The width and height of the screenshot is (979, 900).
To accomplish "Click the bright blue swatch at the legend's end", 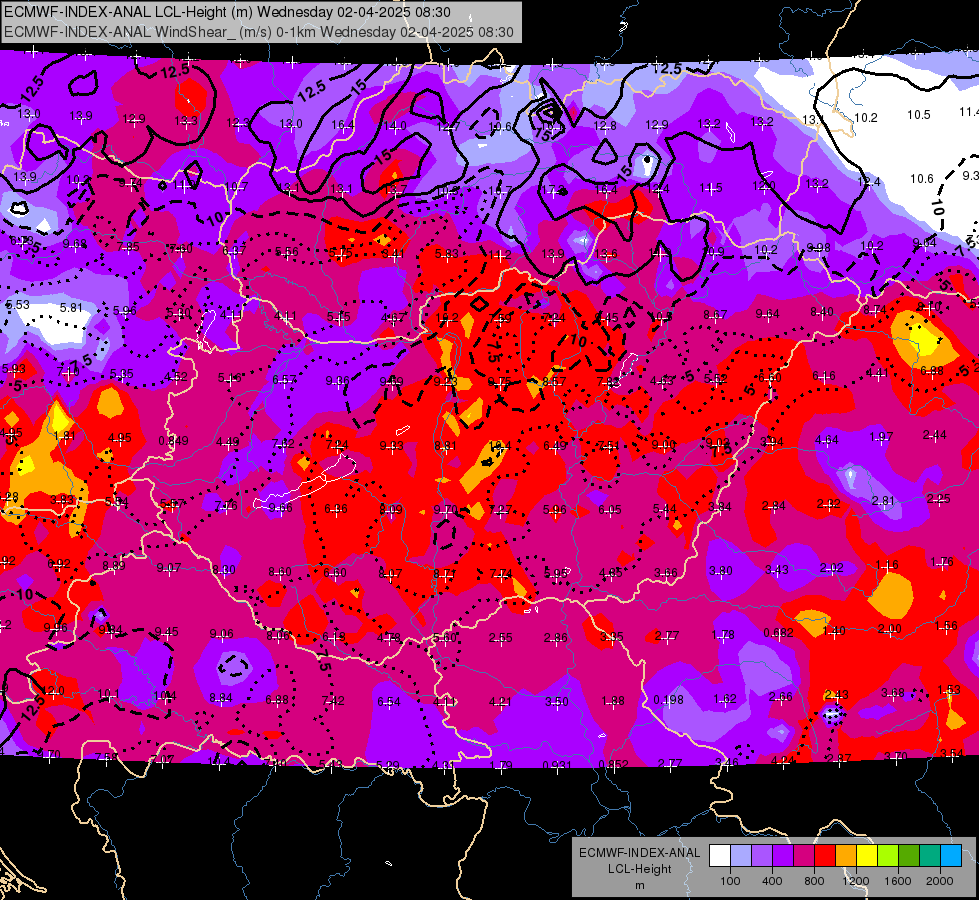I will (x=951, y=856).
